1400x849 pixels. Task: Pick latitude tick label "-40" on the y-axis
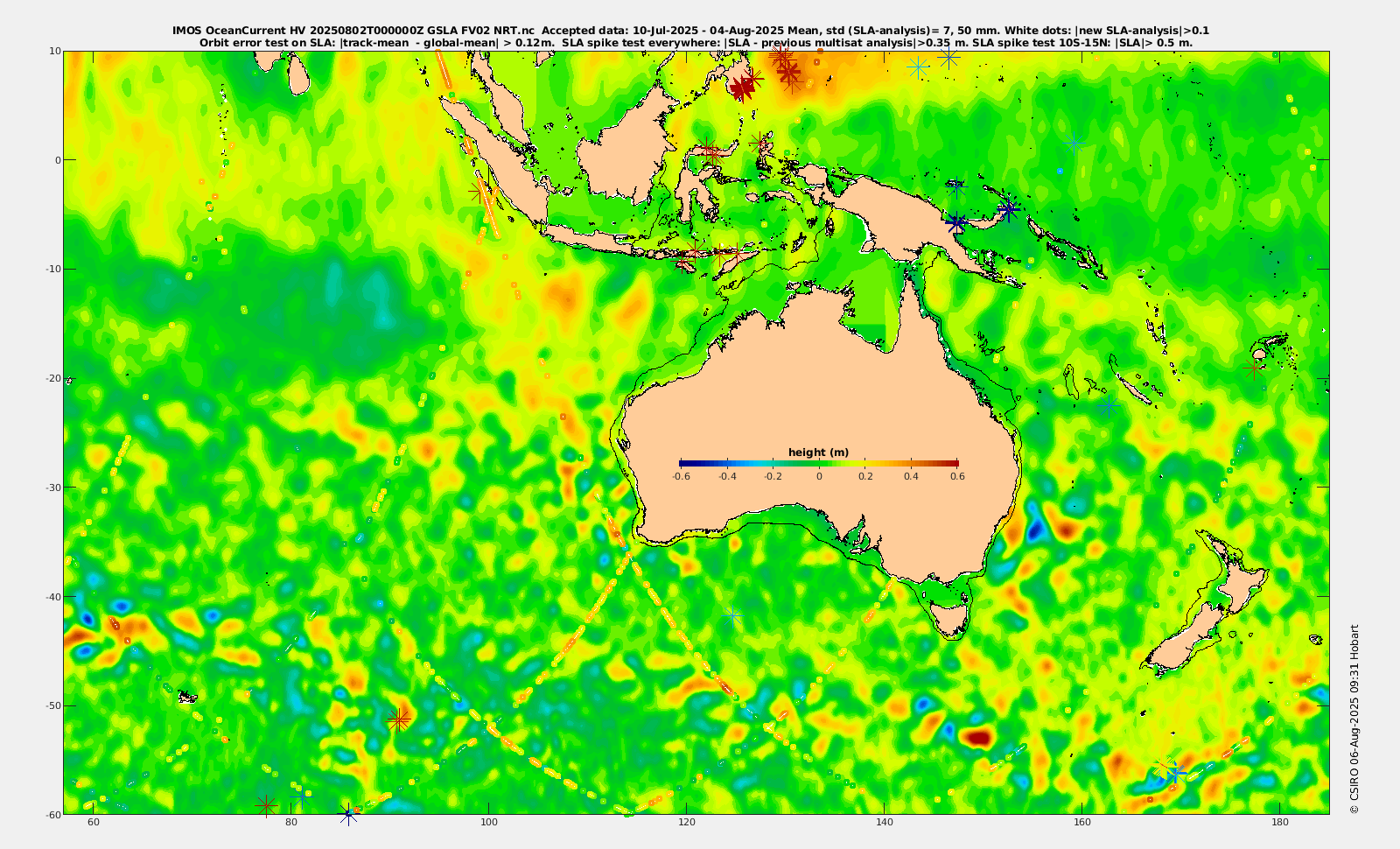pyautogui.click(x=52, y=596)
